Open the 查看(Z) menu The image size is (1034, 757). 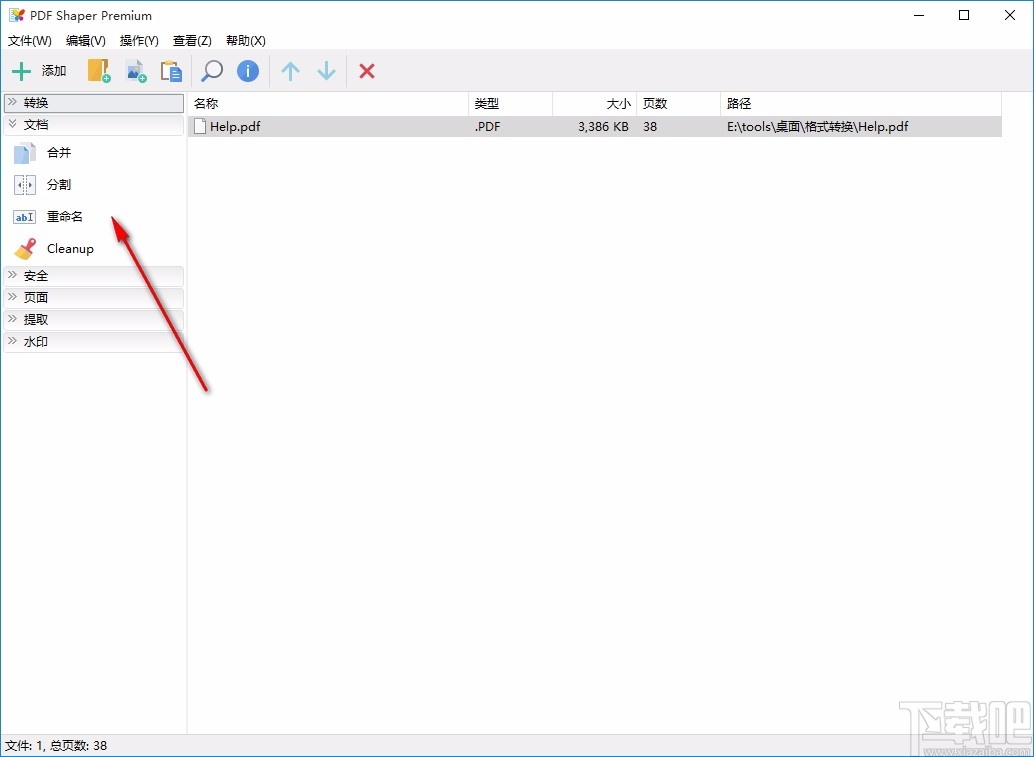pyautogui.click(x=192, y=41)
